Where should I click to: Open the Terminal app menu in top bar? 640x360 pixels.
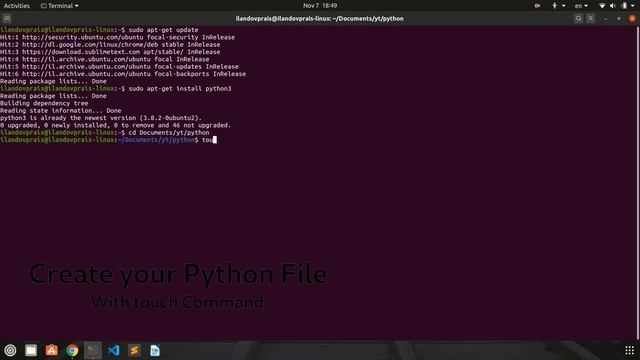(60, 6)
